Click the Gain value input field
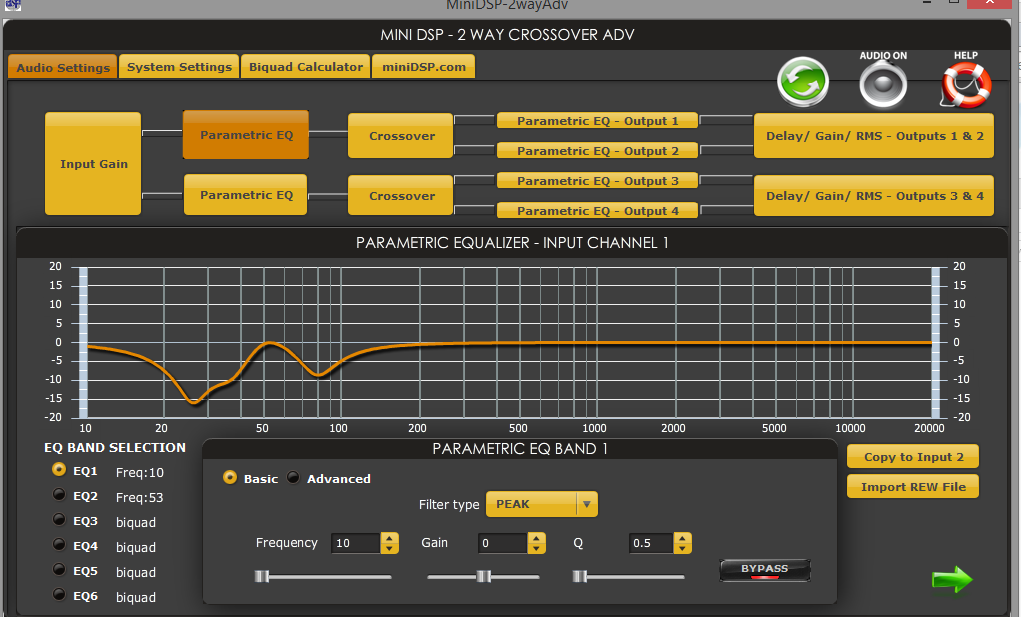 (502, 543)
